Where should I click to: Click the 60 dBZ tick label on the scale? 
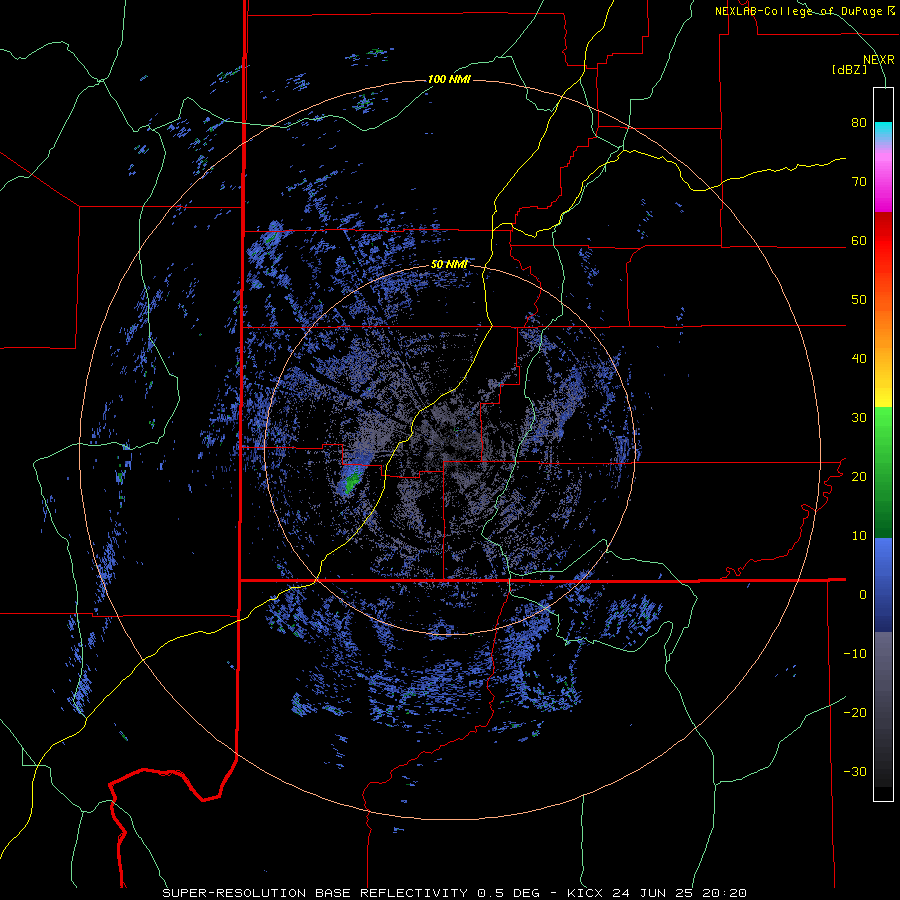point(859,241)
